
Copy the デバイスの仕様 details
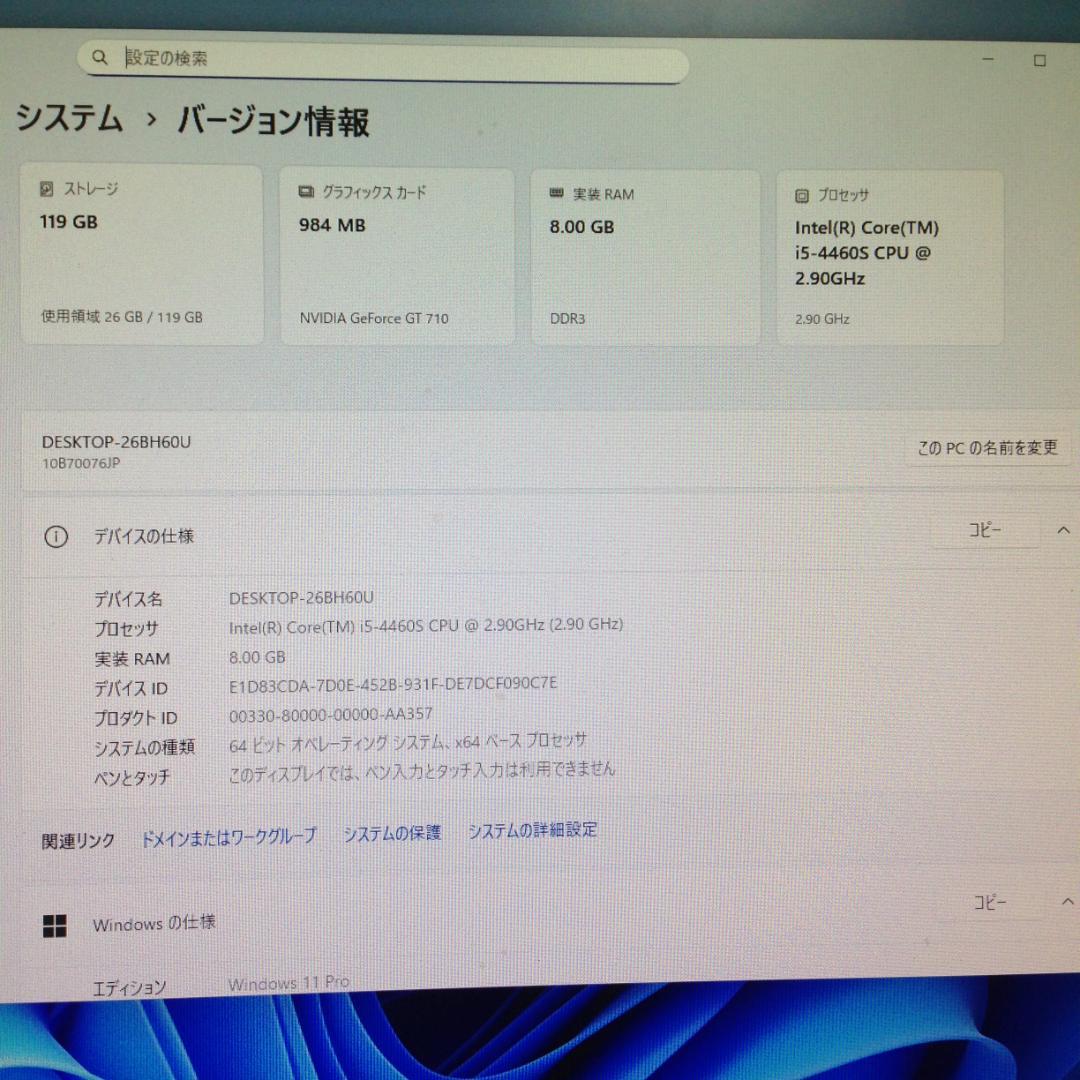pyautogui.click(x=985, y=530)
